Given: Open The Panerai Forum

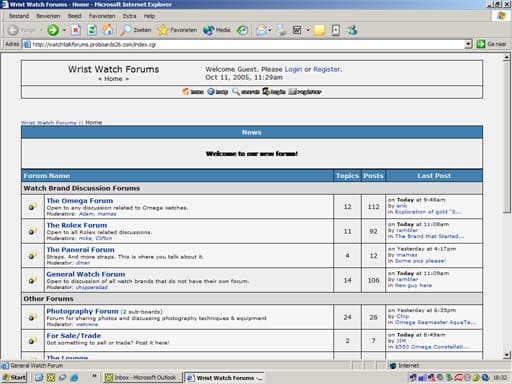Looking at the screenshot, I should pyautogui.click(x=80, y=250).
